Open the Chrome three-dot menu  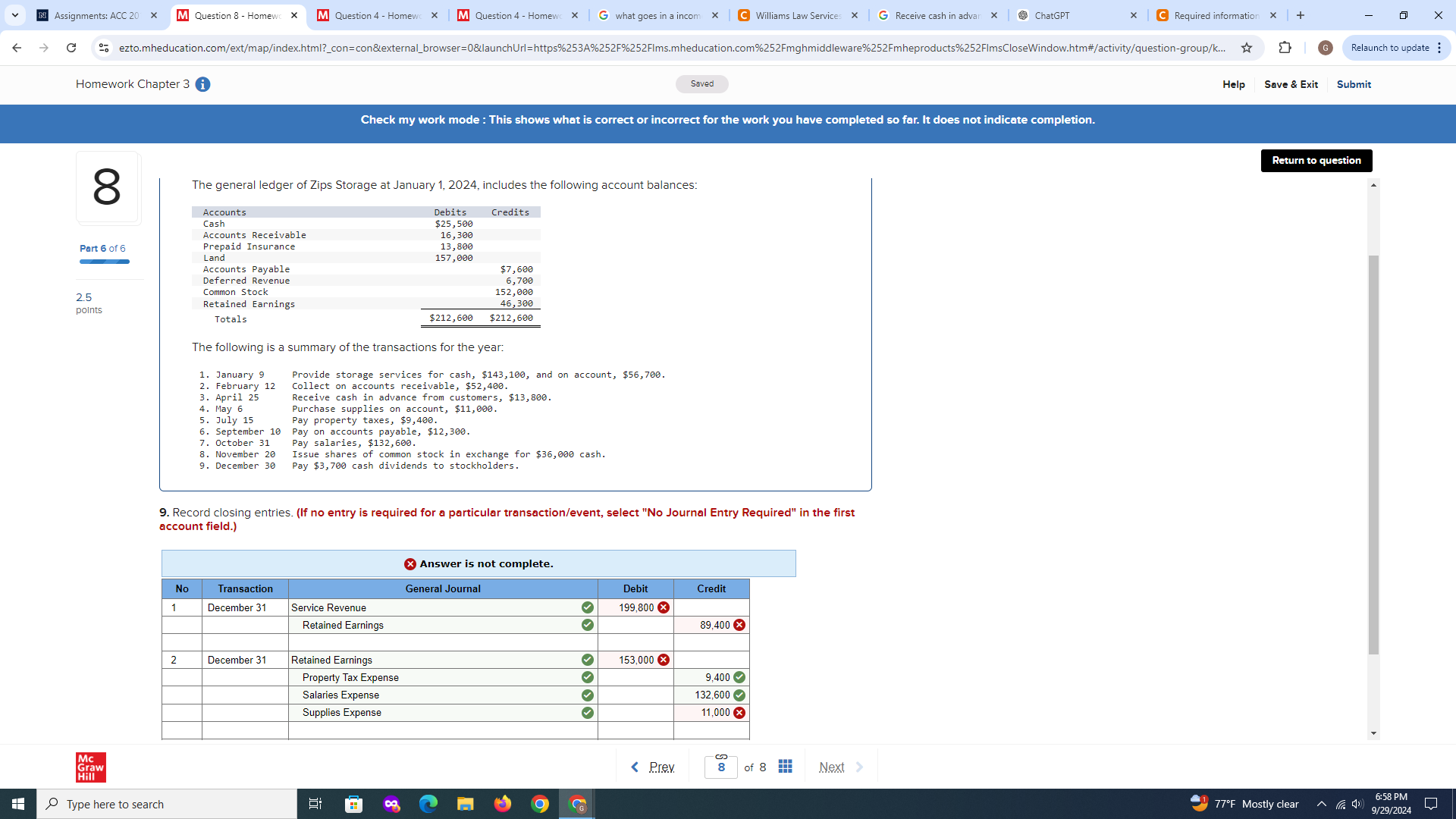click(1439, 48)
